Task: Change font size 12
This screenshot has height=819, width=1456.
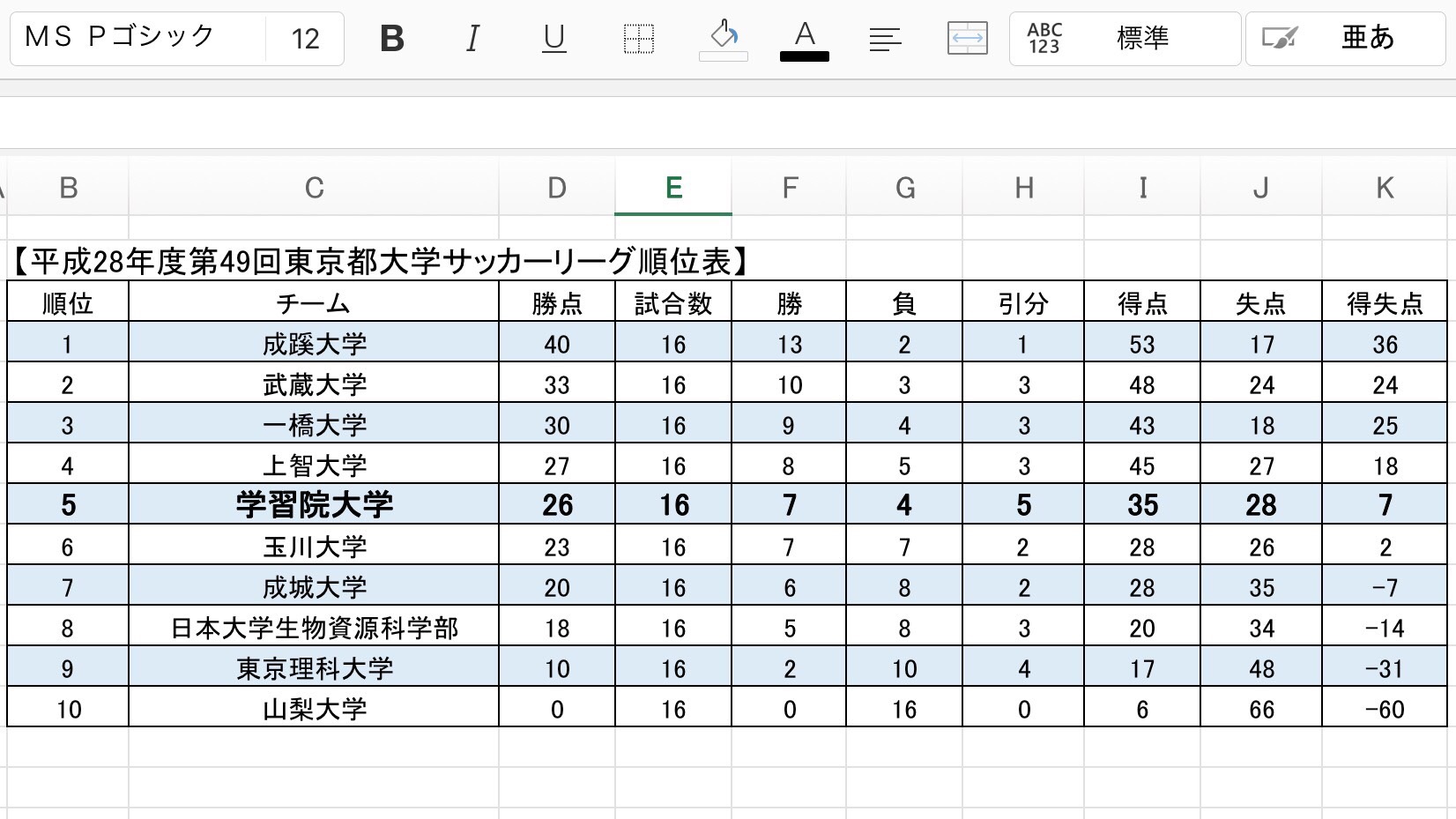Action: [x=305, y=39]
